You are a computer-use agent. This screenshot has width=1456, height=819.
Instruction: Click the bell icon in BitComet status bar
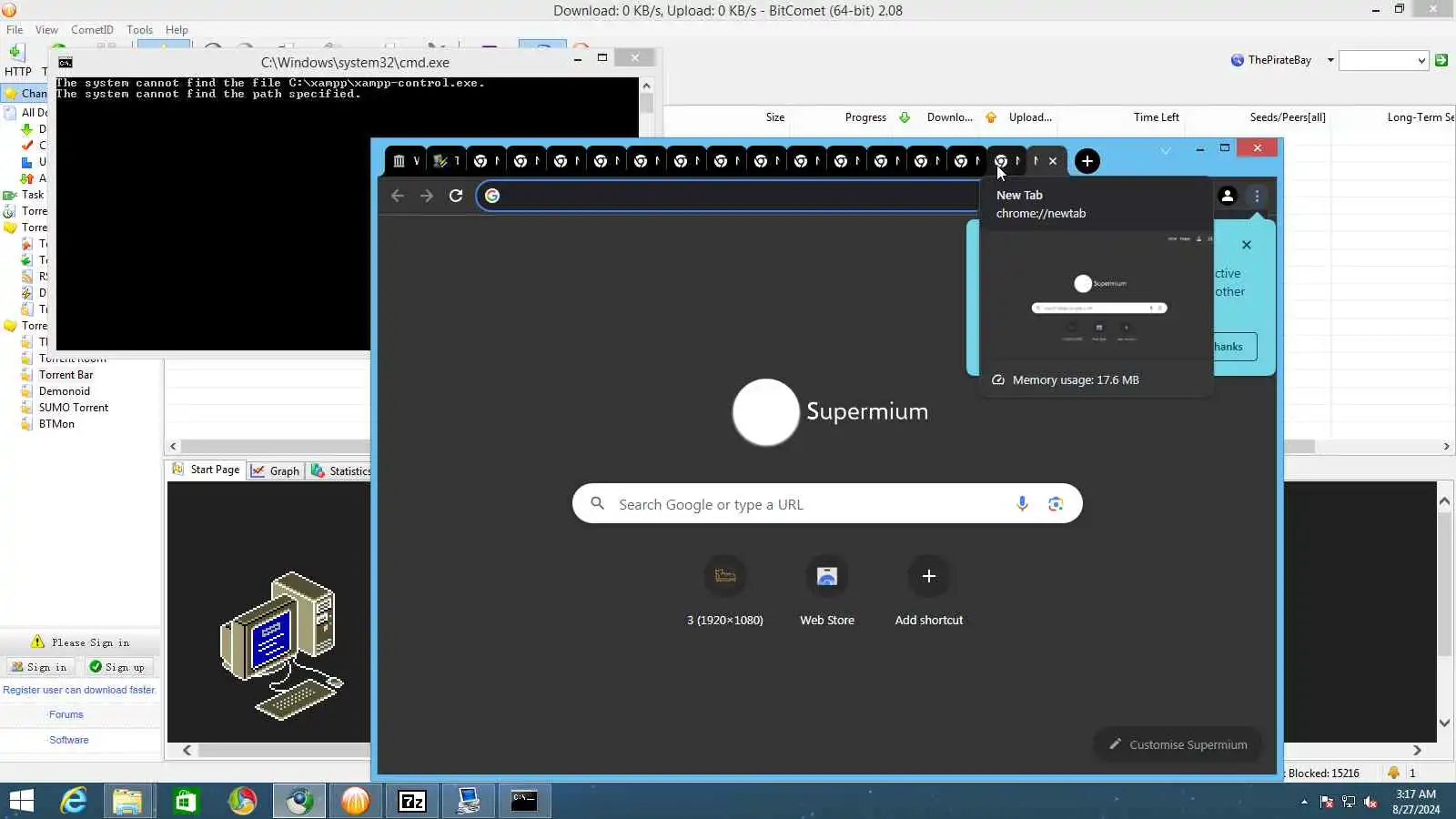pos(1393,773)
